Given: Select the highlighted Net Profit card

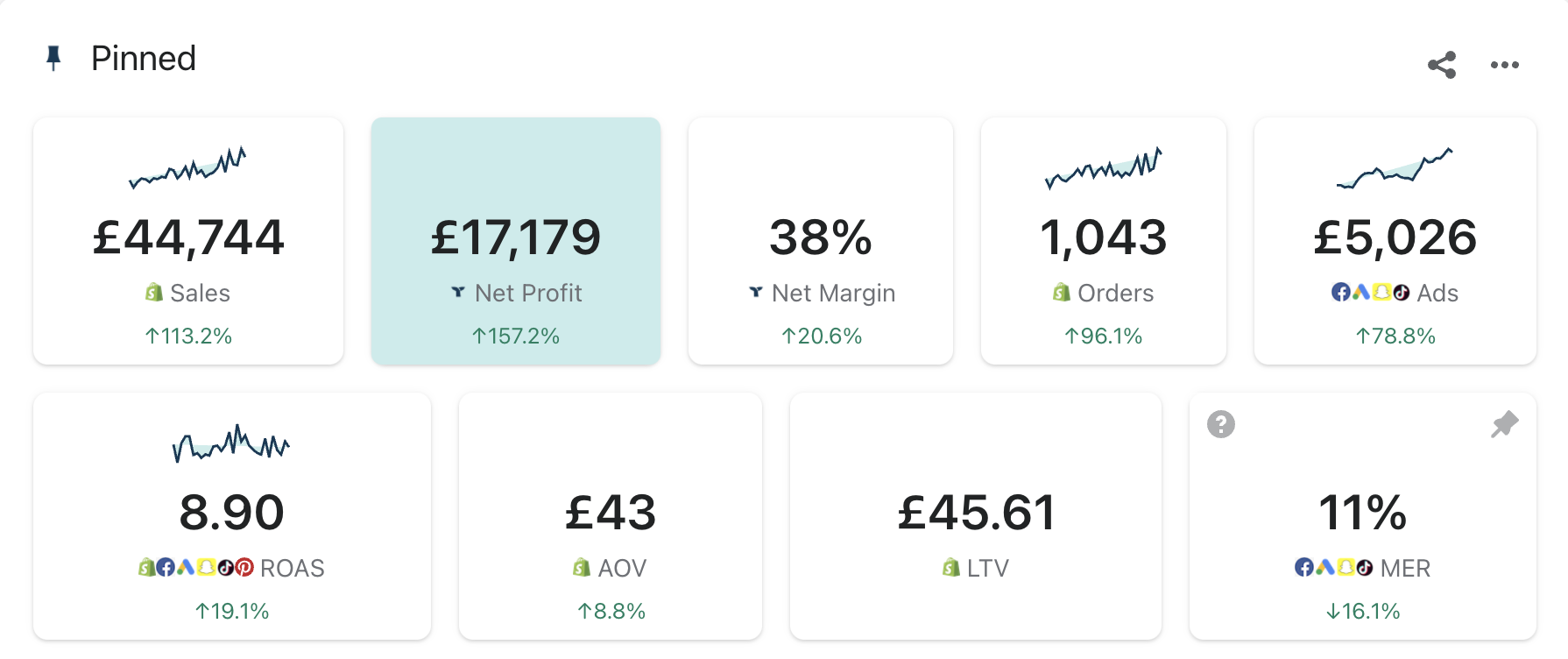Looking at the screenshot, I should pos(515,238).
